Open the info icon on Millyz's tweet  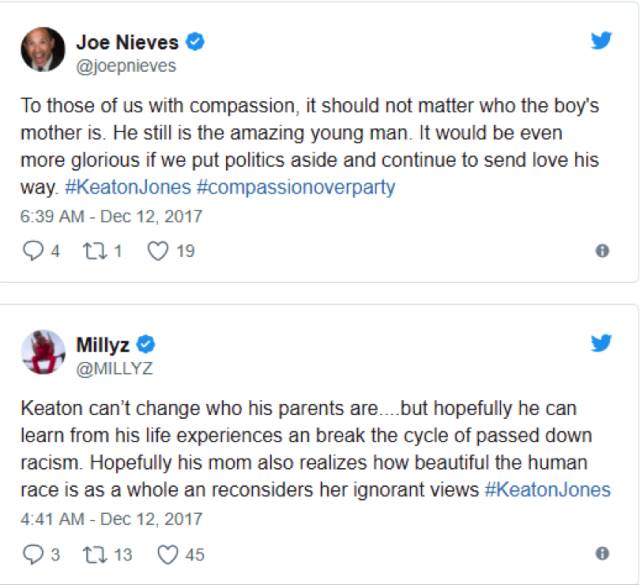602,554
